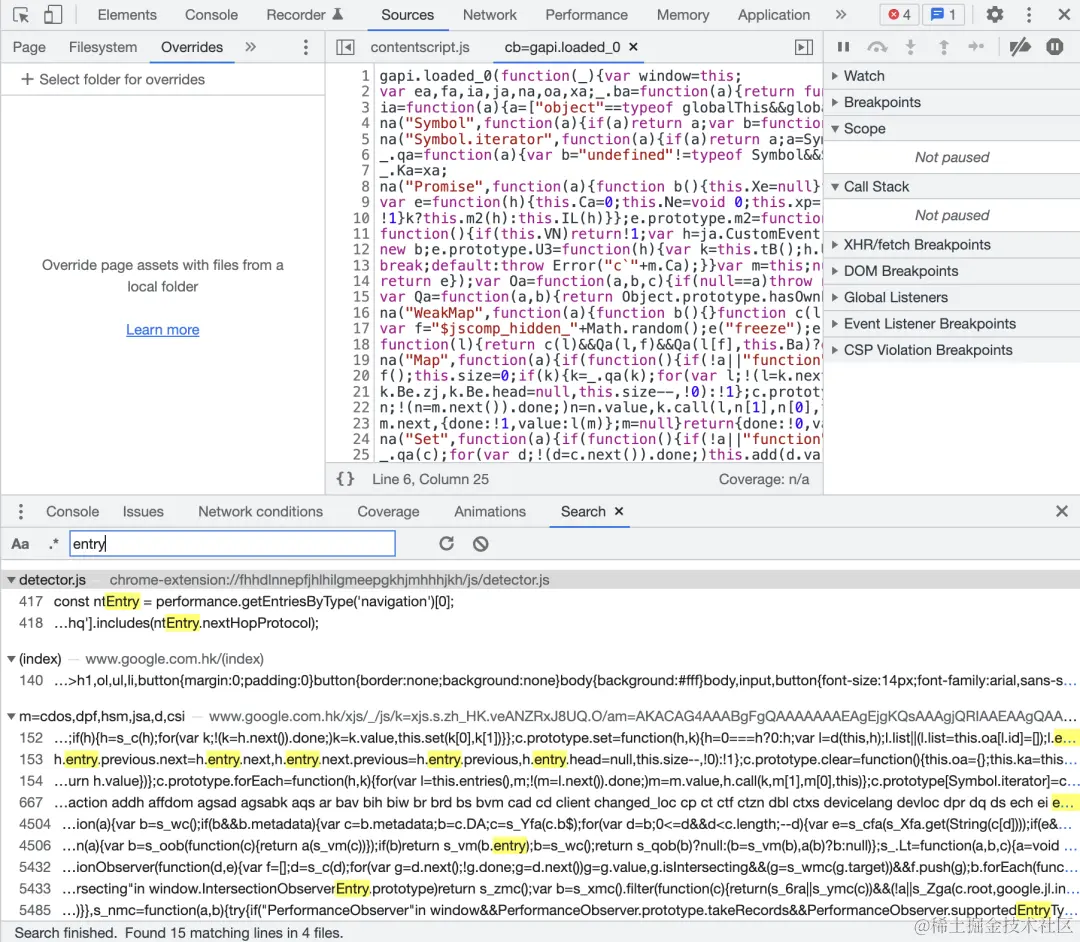
Task: Click the blue message count badge
Action: pyautogui.click(x=944, y=14)
